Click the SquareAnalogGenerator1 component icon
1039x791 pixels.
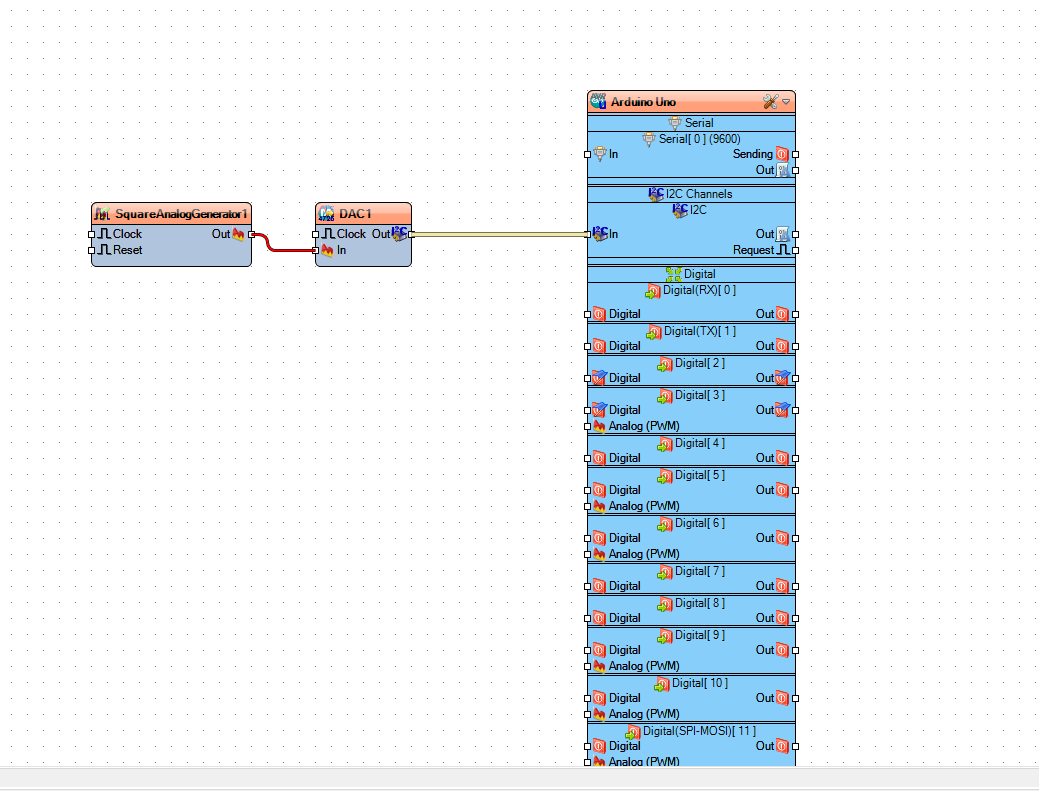click(x=103, y=214)
